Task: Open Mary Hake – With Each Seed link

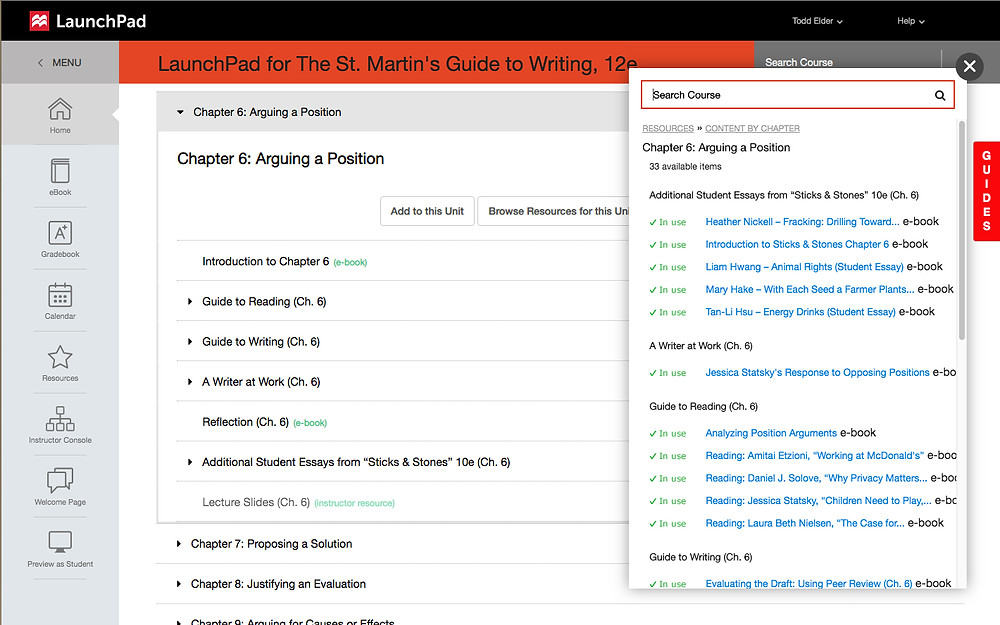Action: click(x=810, y=290)
